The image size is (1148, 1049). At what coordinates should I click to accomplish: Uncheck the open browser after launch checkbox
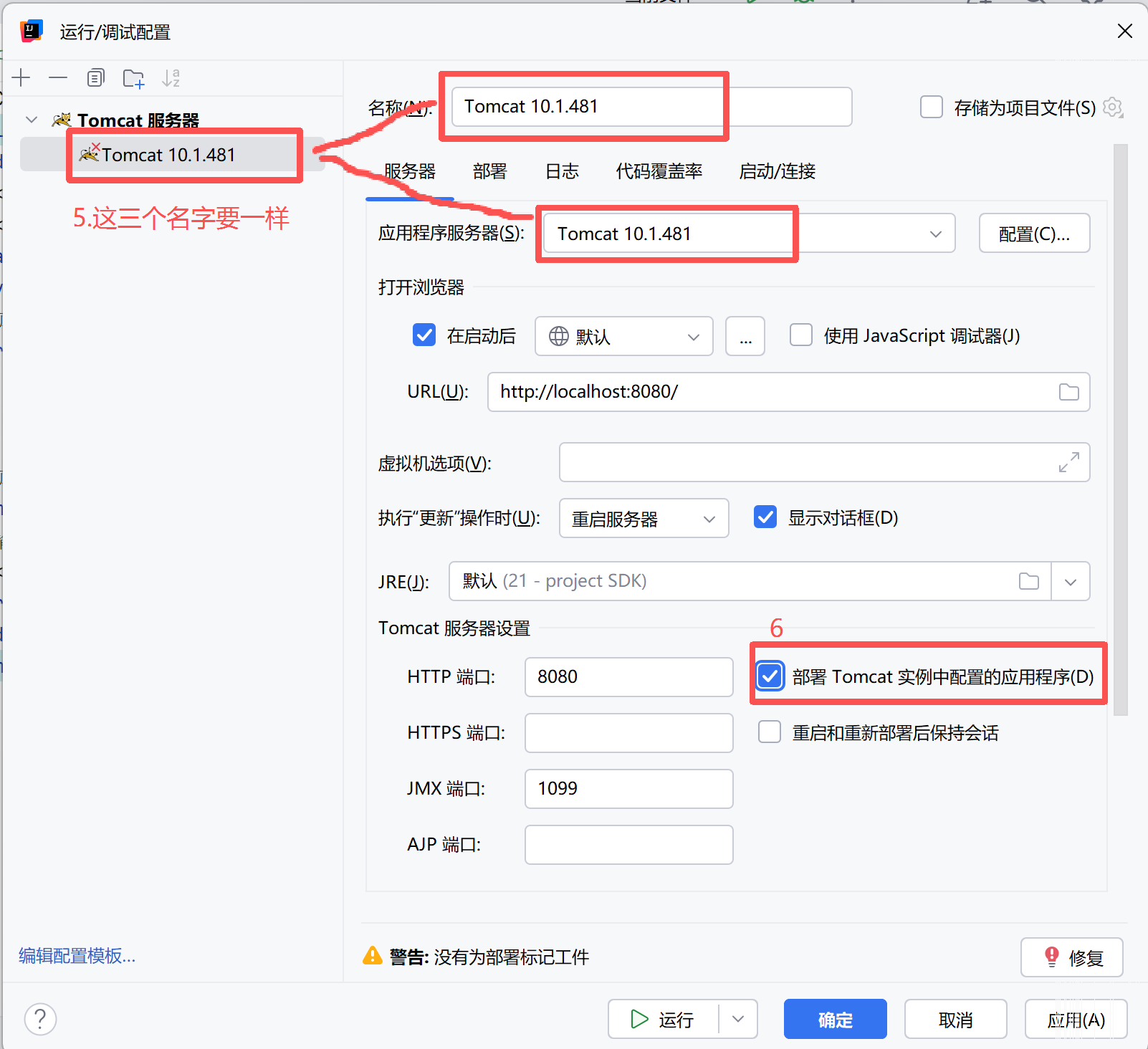[x=424, y=335]
